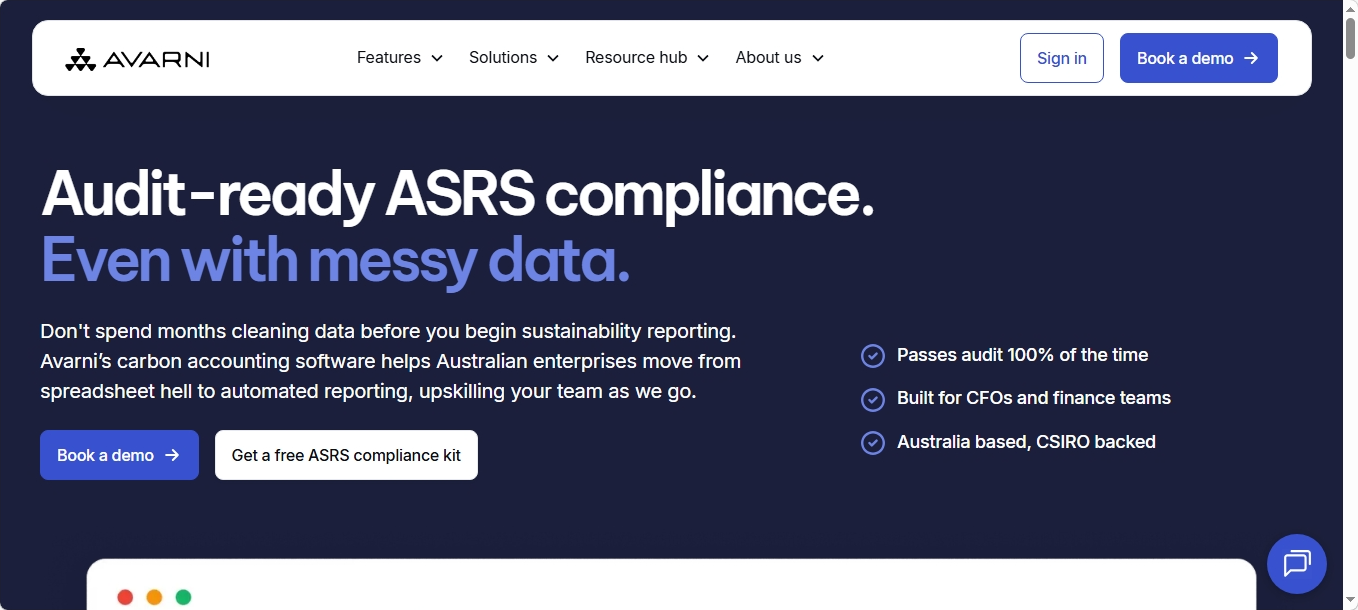Expand the Solutions chevron
Viewport: 1358px width, 610px height.
[553, 58]
